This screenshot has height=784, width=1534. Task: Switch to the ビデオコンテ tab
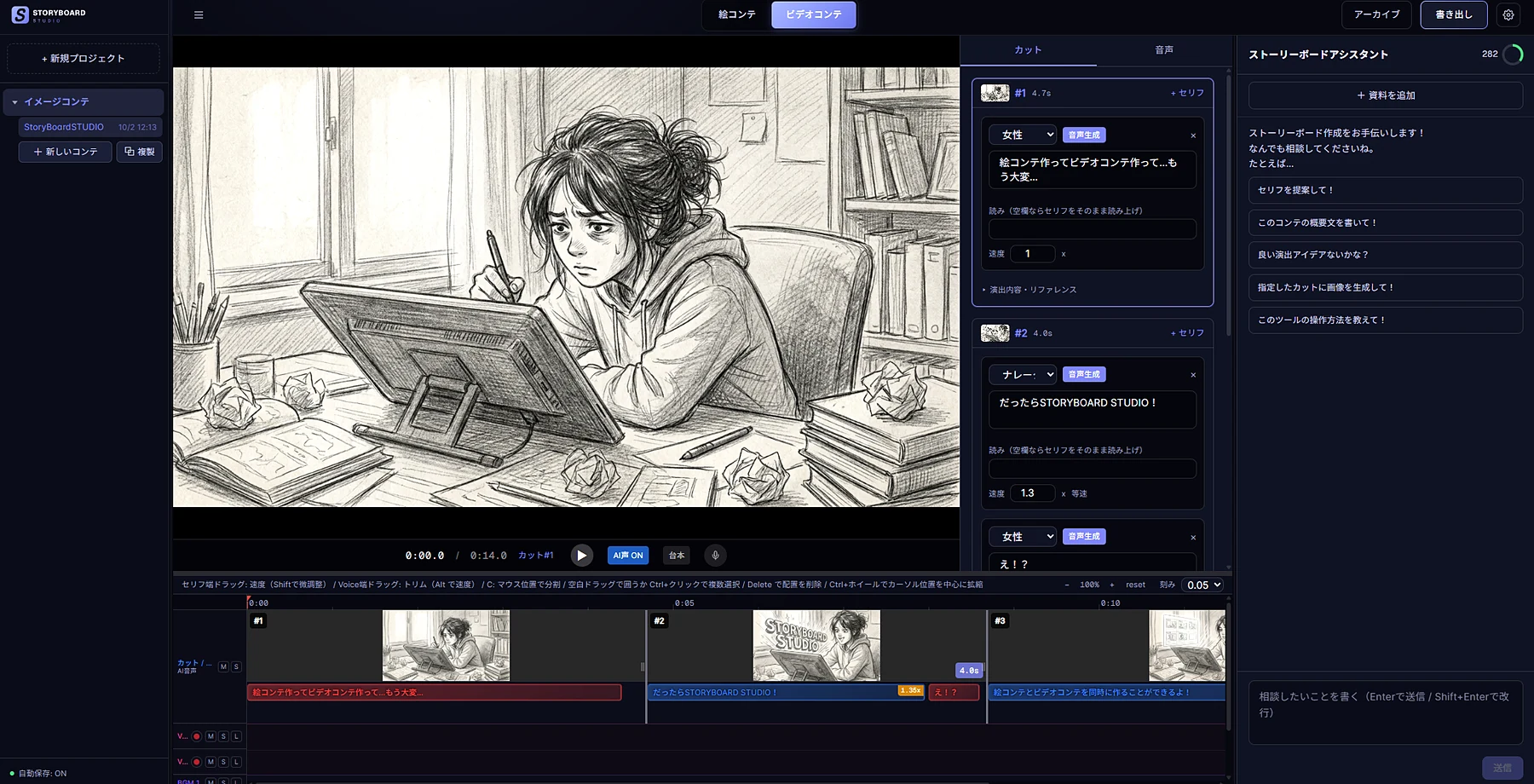coord(814,14)
